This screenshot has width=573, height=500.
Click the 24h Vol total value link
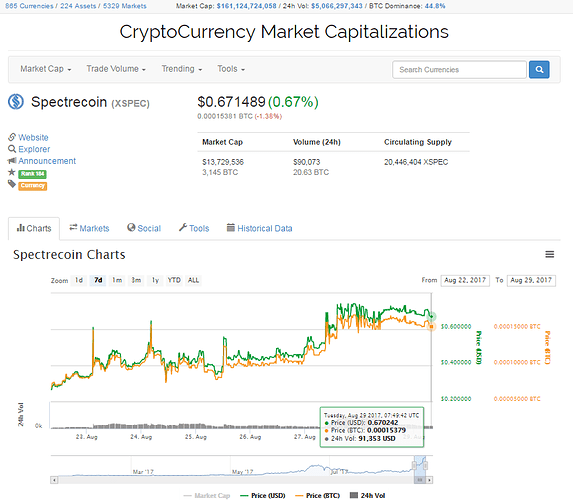(x=337, y=6)
